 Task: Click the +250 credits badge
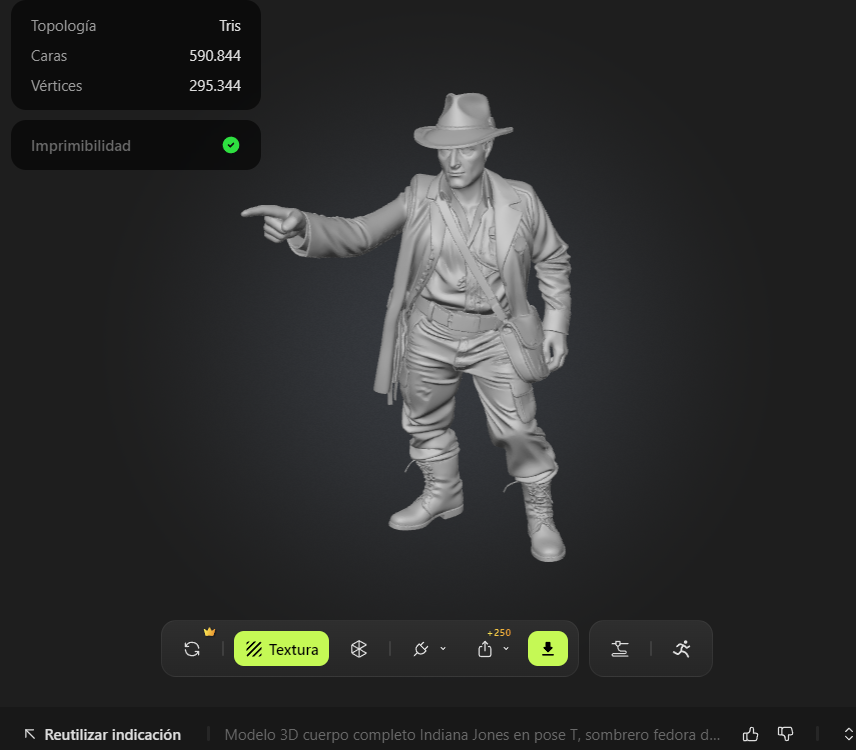click(x=499, y=633)
